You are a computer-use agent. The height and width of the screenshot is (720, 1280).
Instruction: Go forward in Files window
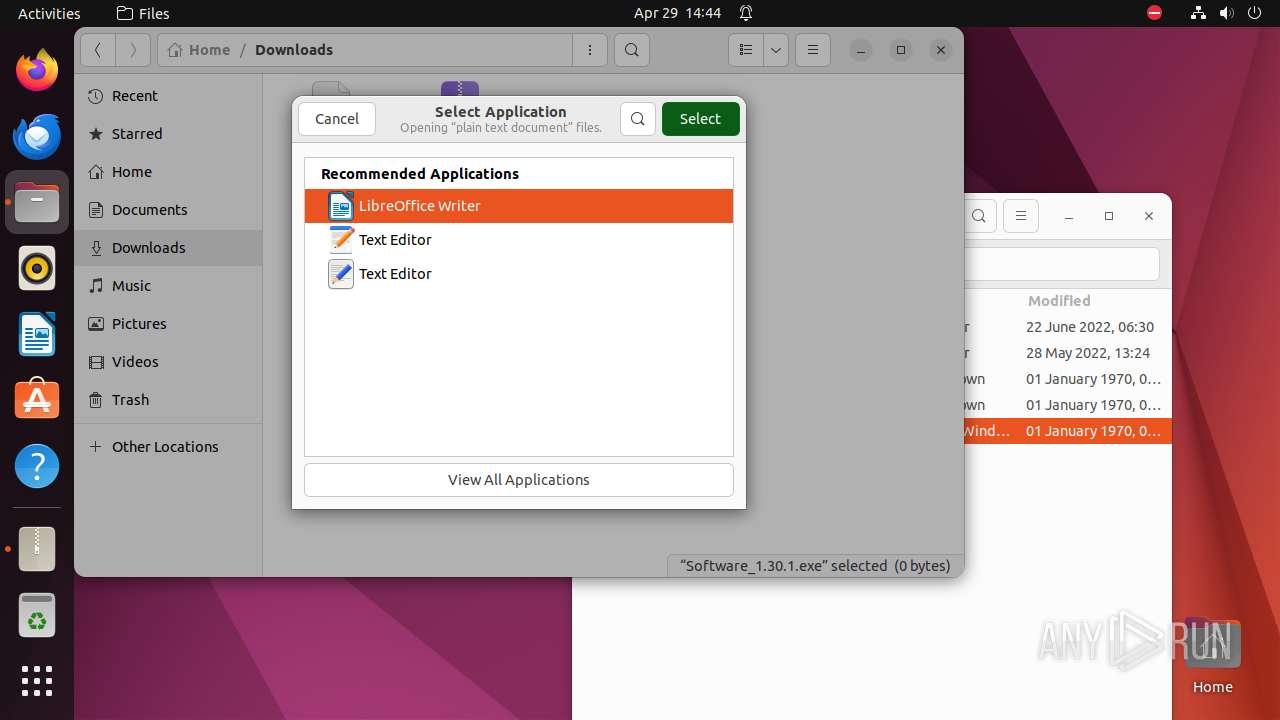(x=133, y=50)
